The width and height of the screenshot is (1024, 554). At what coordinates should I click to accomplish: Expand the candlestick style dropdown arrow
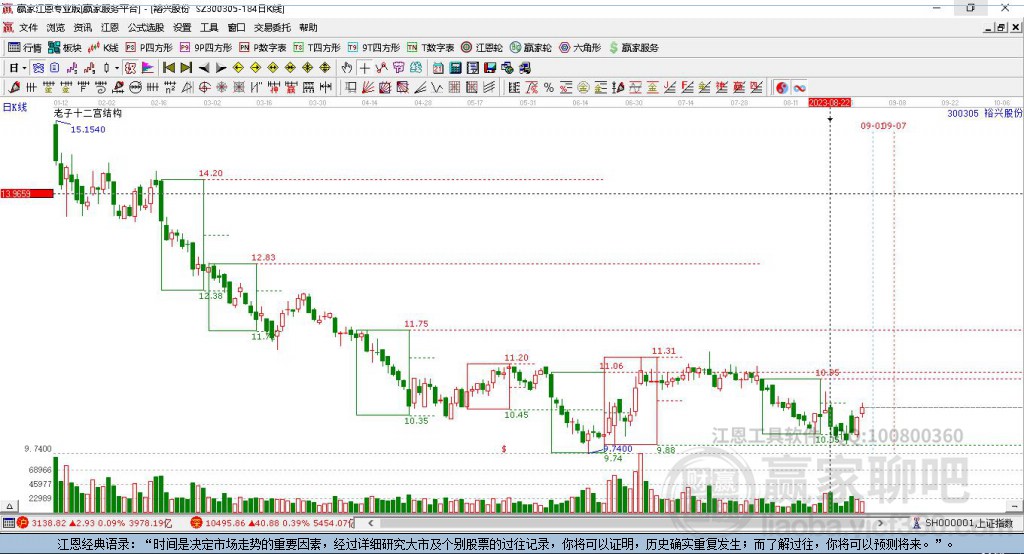[117, 68]
